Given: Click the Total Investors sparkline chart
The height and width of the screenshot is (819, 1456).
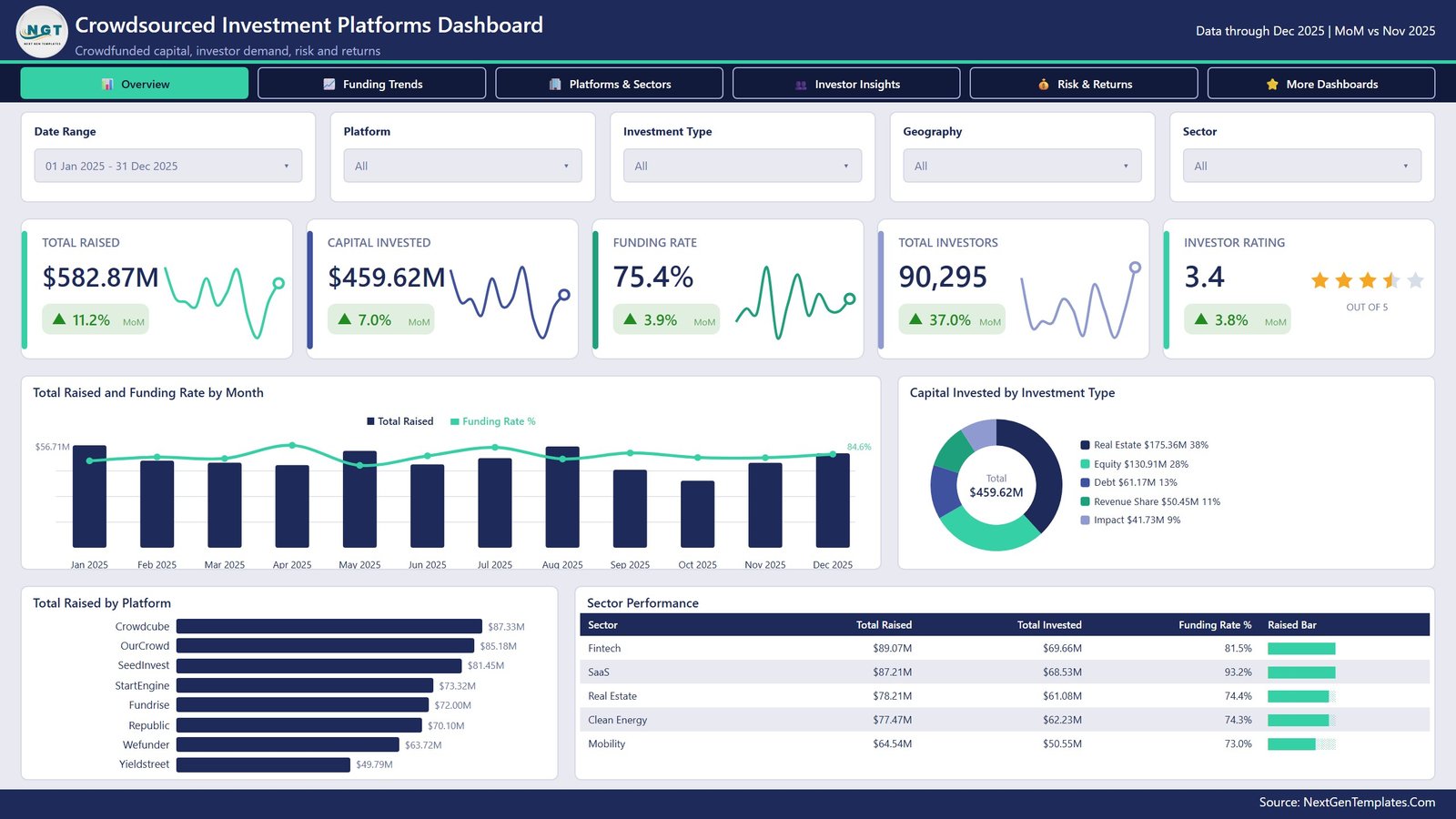Looking at the screenshot, I should [x=1081, y=300].
